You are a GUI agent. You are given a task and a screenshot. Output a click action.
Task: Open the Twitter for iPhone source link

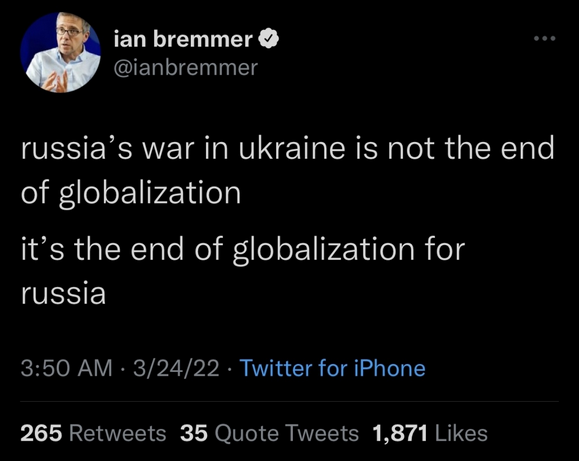coord(333,368)
